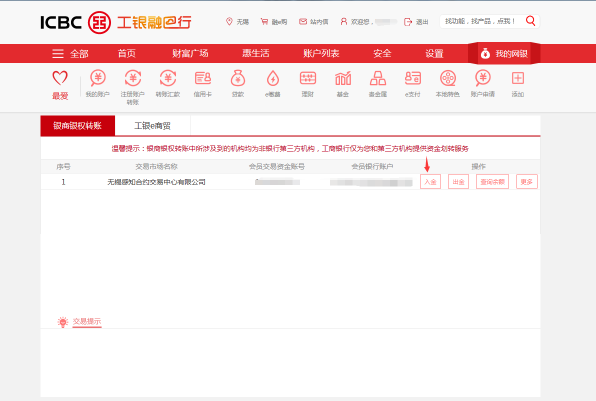Open 安全 in the navigation bar
This screenshot has width=596, height=401.
[x=382, y=54]
